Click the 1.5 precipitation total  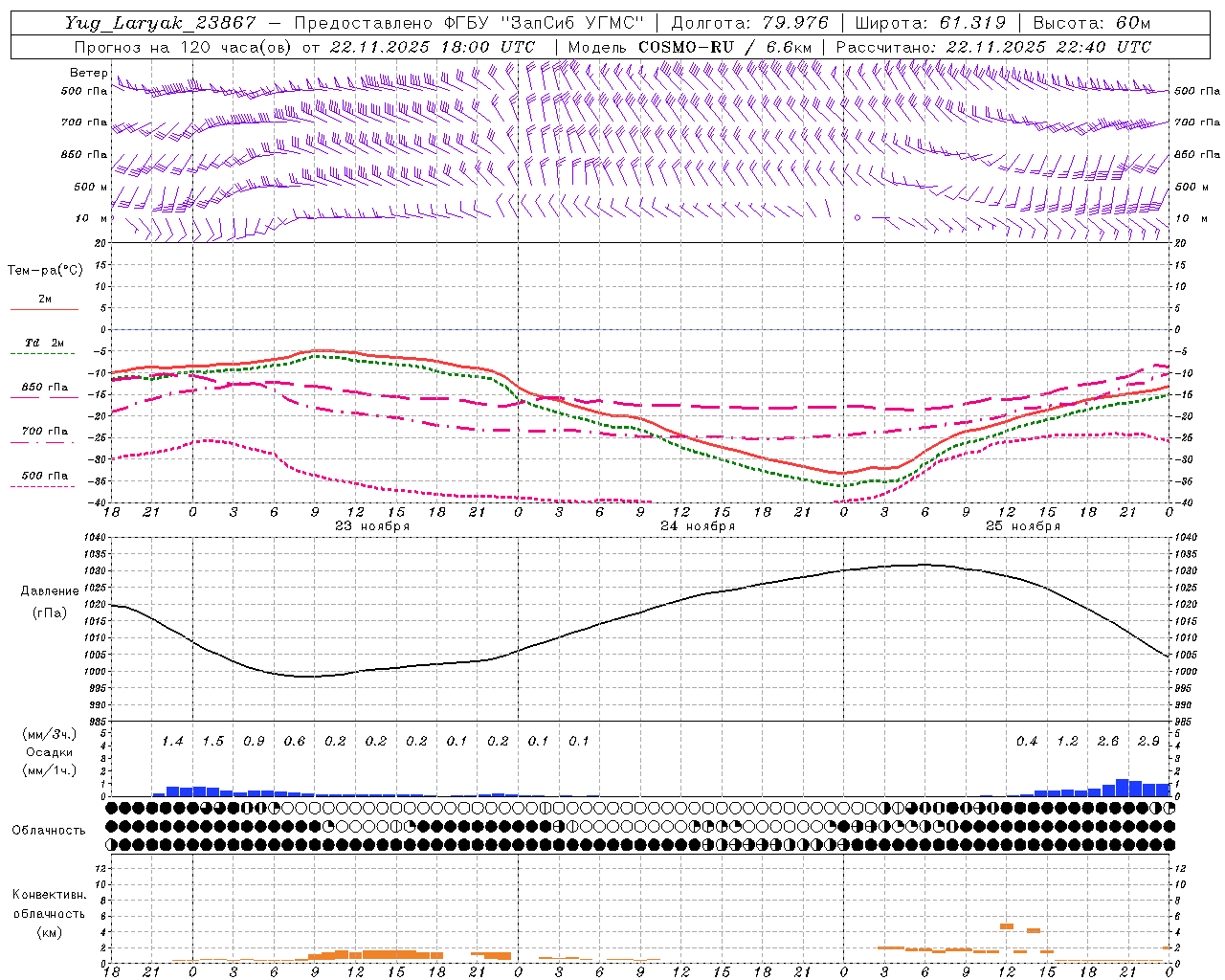(212, 742)
